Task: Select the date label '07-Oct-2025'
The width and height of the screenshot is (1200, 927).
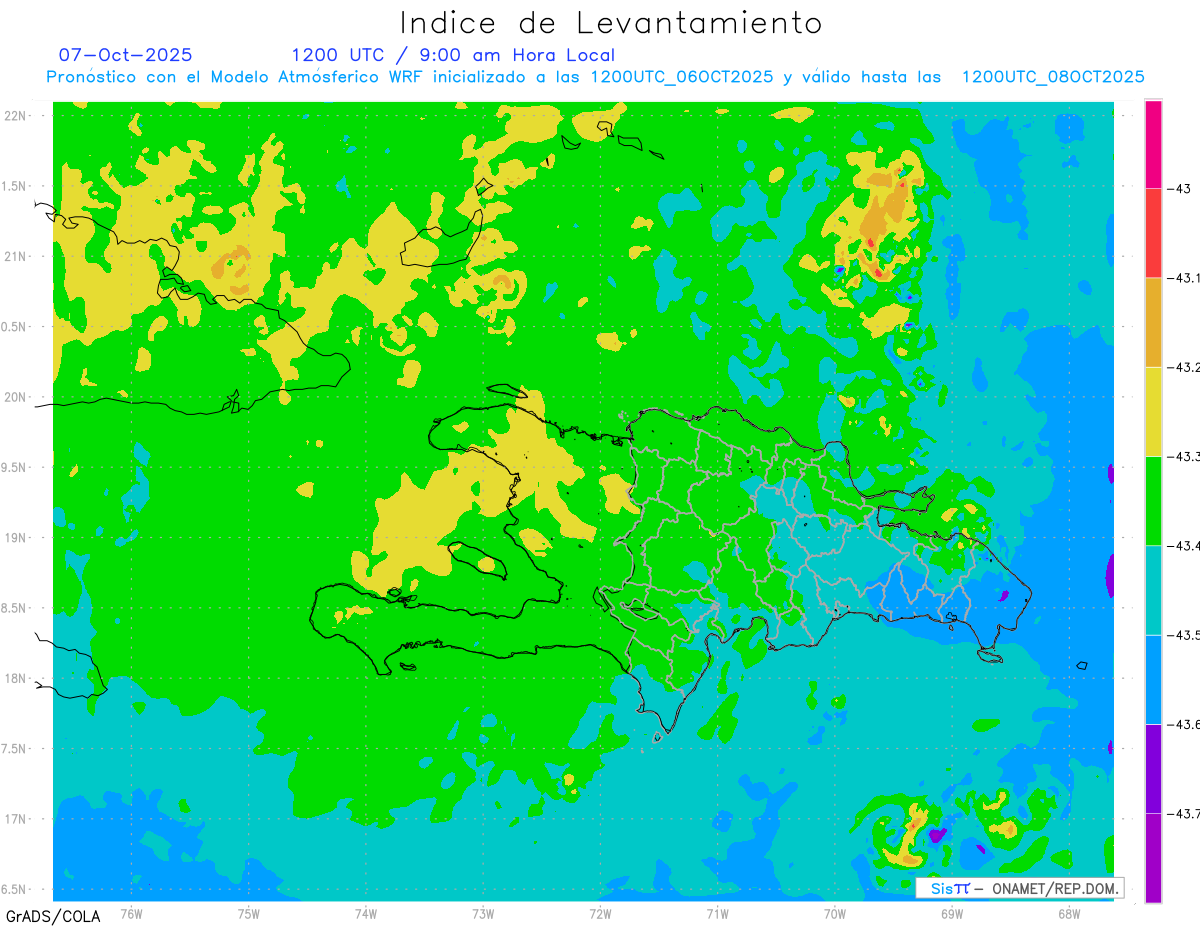Action: pos(125,55)
